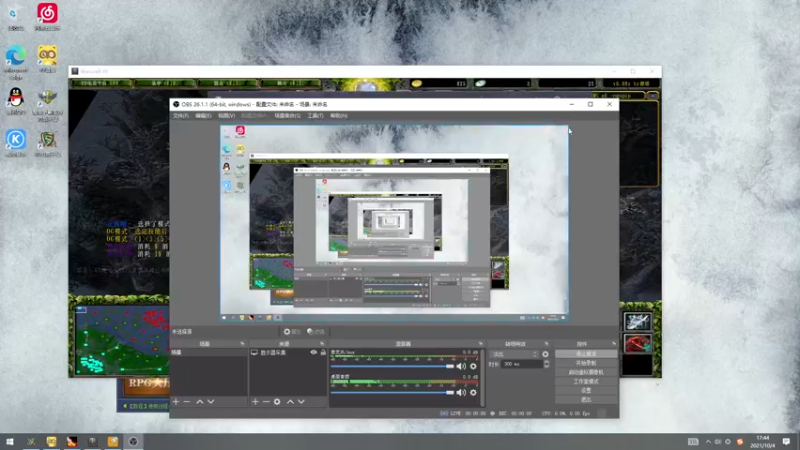Toggle lock icon of display capture source
The height and width of the screenshot is (450, 800).
[x=323, y=353]
